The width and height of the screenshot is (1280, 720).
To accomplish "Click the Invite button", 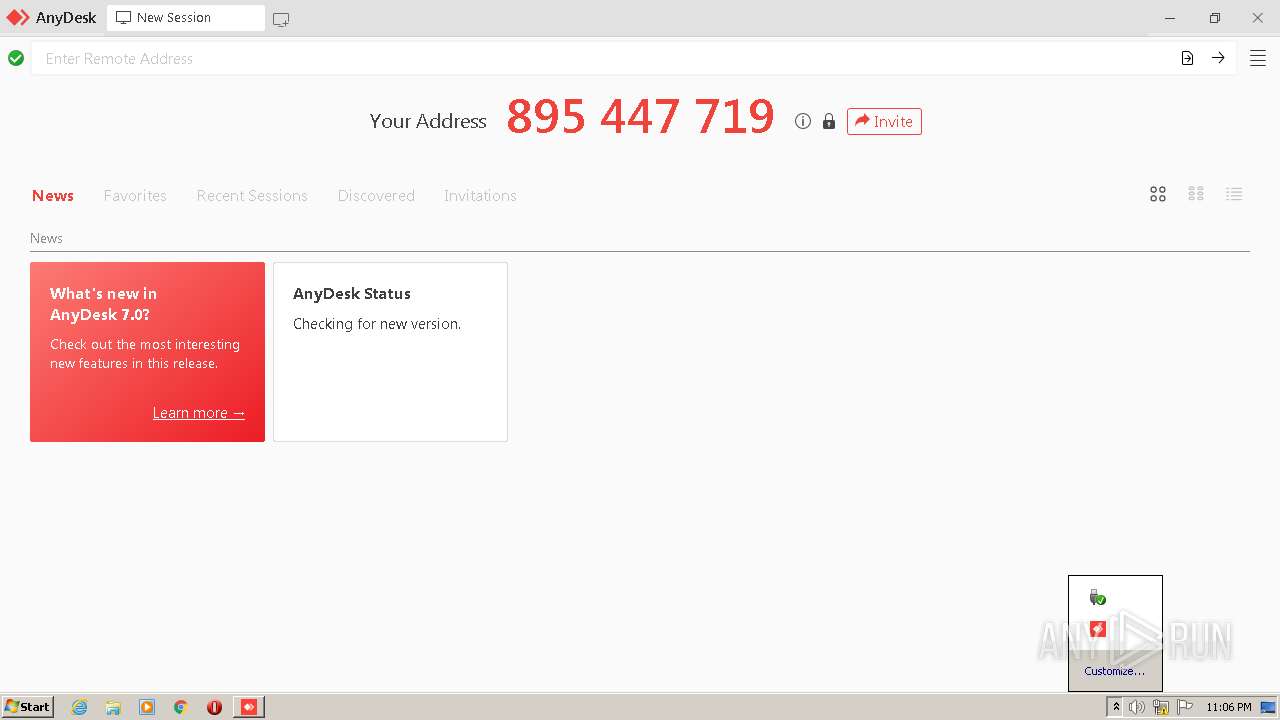I will pos(884,121).
